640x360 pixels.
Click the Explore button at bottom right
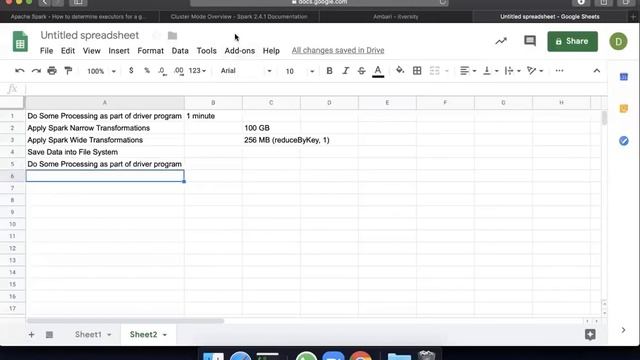(x=590, y=335)
